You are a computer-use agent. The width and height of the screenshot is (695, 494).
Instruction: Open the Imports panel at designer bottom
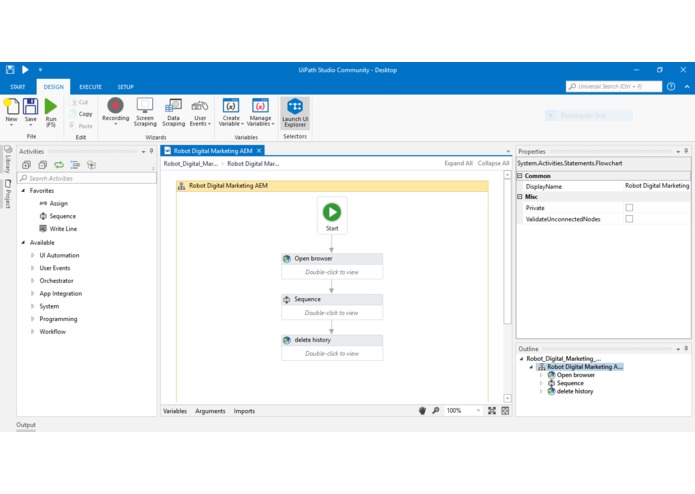244,411
